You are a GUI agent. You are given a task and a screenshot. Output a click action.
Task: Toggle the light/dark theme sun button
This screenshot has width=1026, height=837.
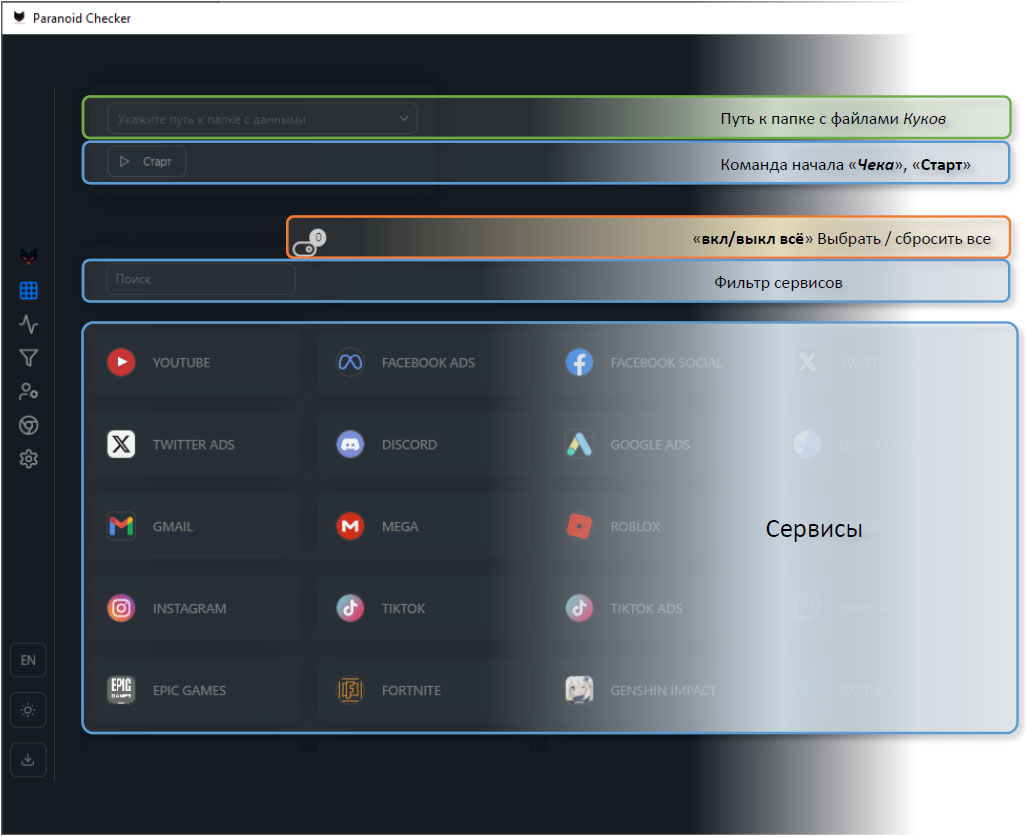(x=28, y=710)
